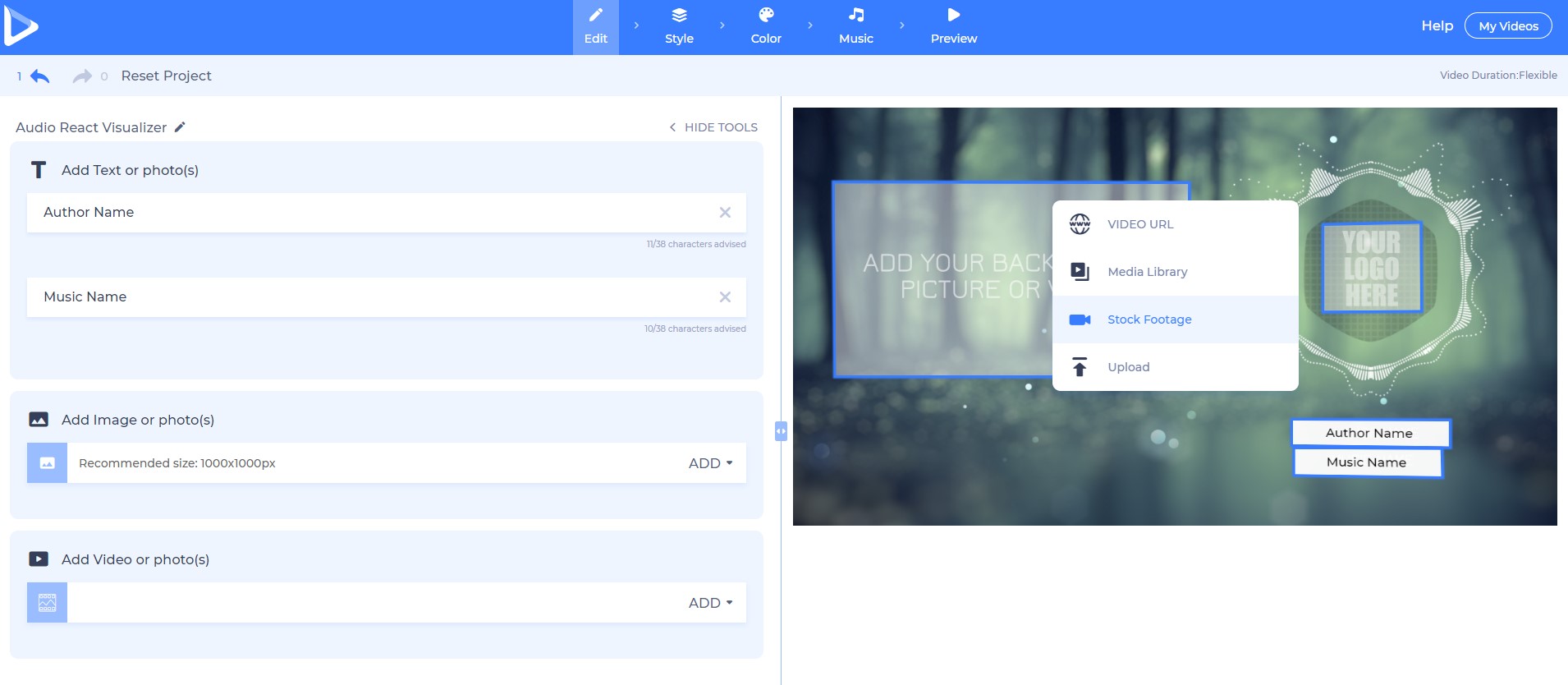Select VIDEO URL option

click(x=1139, y=224)
